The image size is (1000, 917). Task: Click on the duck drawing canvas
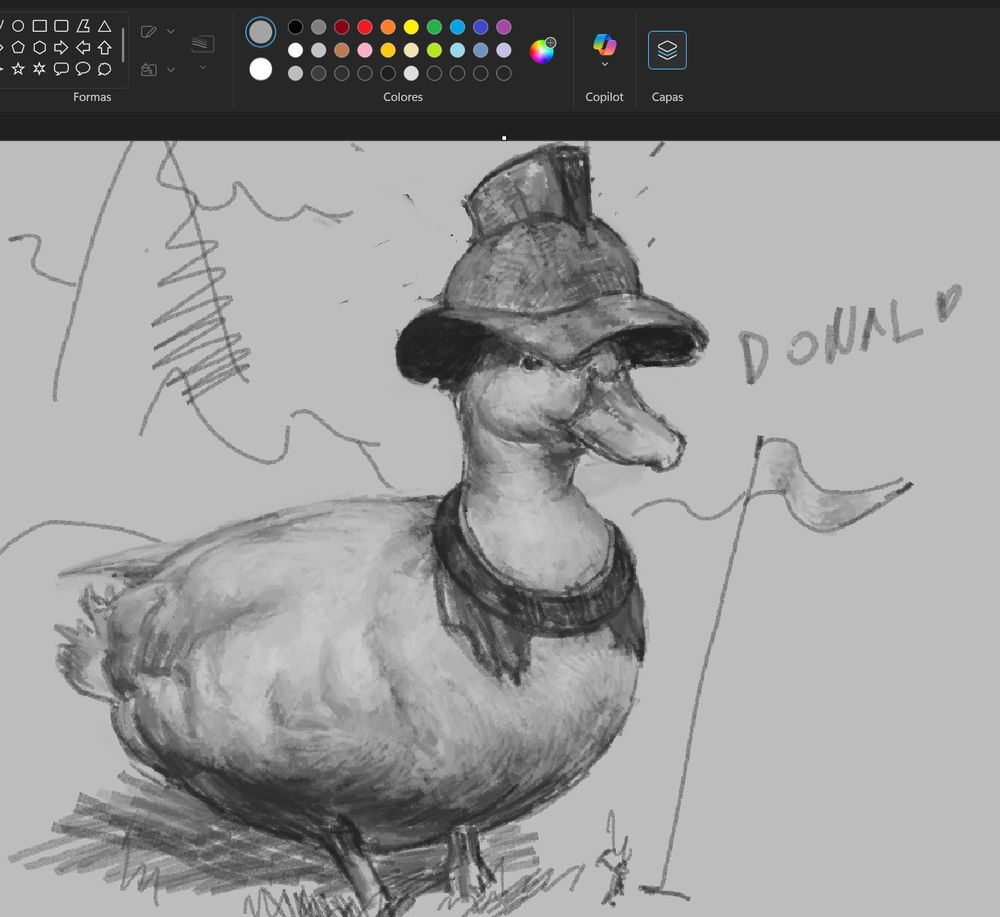[500, 529]
